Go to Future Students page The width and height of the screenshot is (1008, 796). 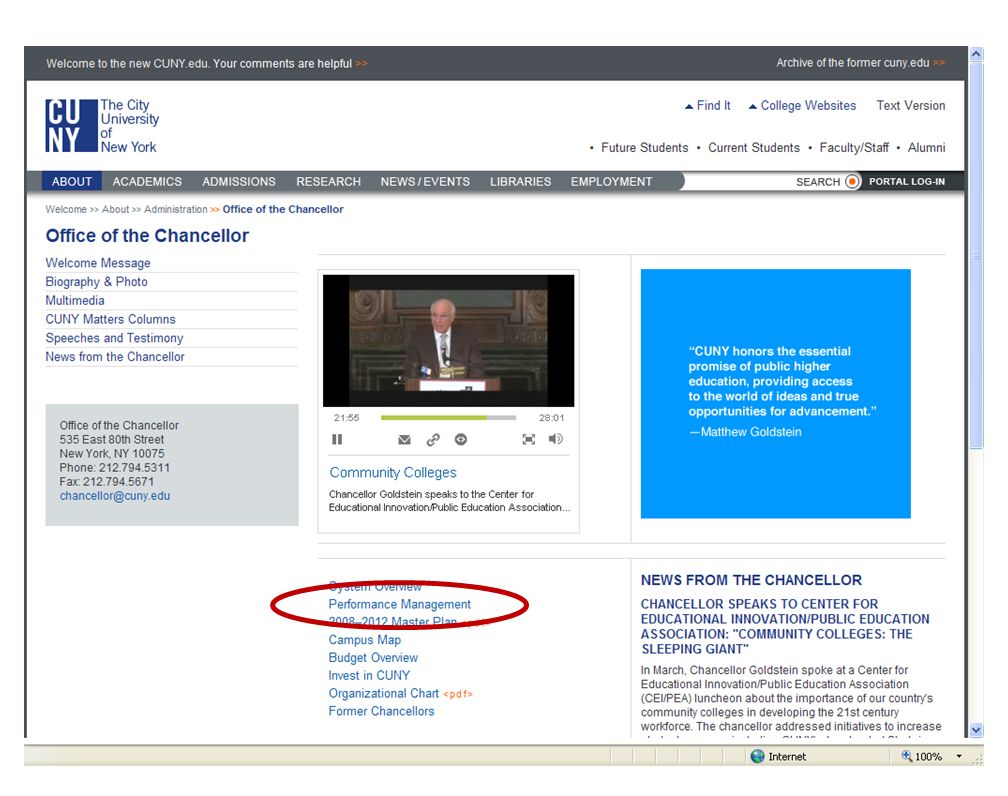[644, 148]
